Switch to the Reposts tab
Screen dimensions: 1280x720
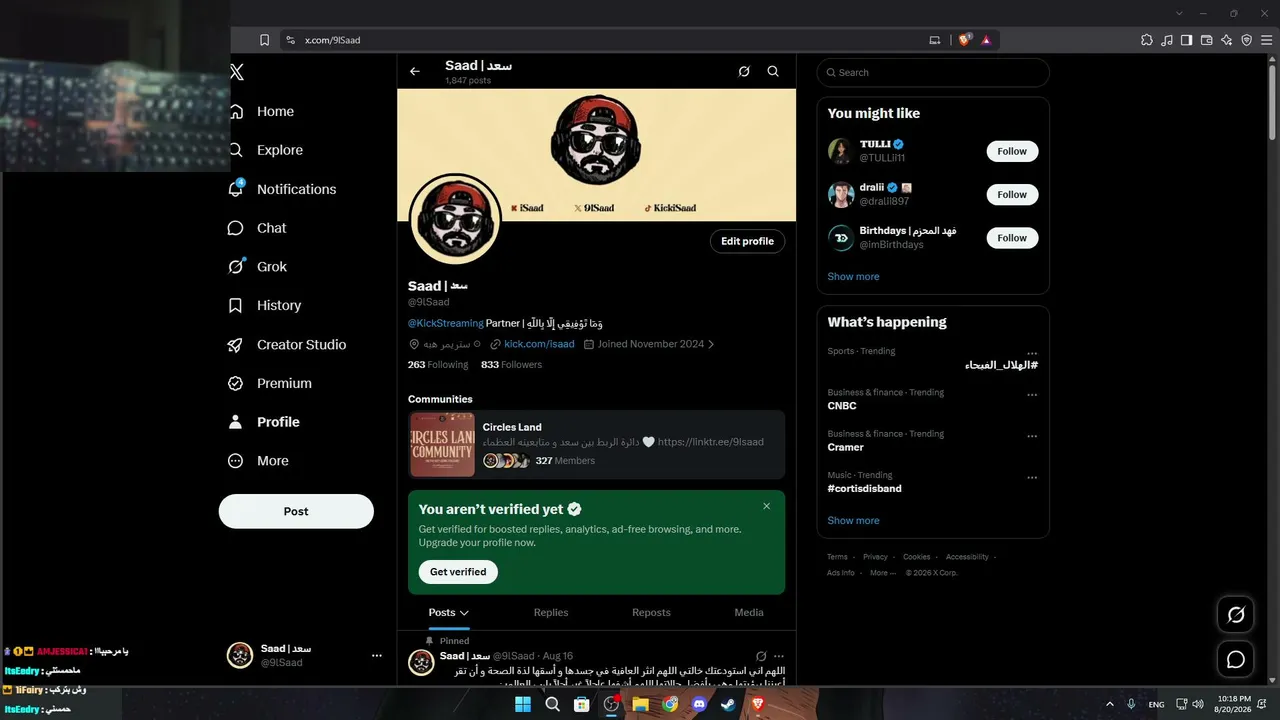pyautogui.click(x=651, y=613)
